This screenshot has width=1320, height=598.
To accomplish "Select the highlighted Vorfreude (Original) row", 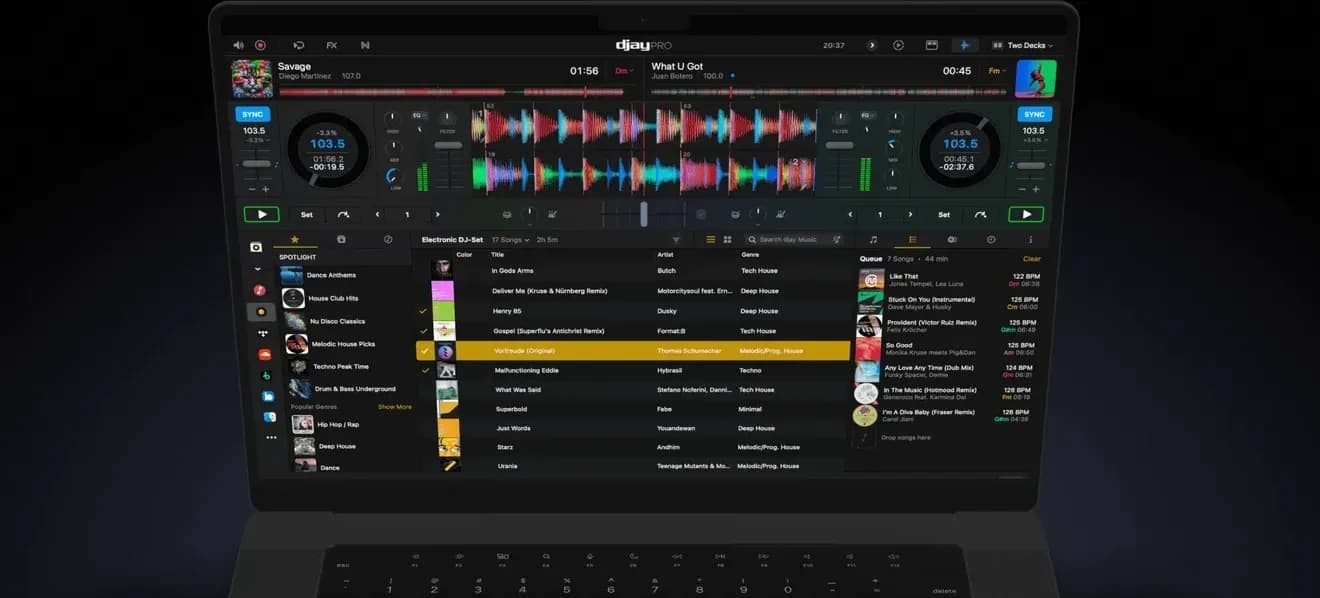I will coord(634,351).
